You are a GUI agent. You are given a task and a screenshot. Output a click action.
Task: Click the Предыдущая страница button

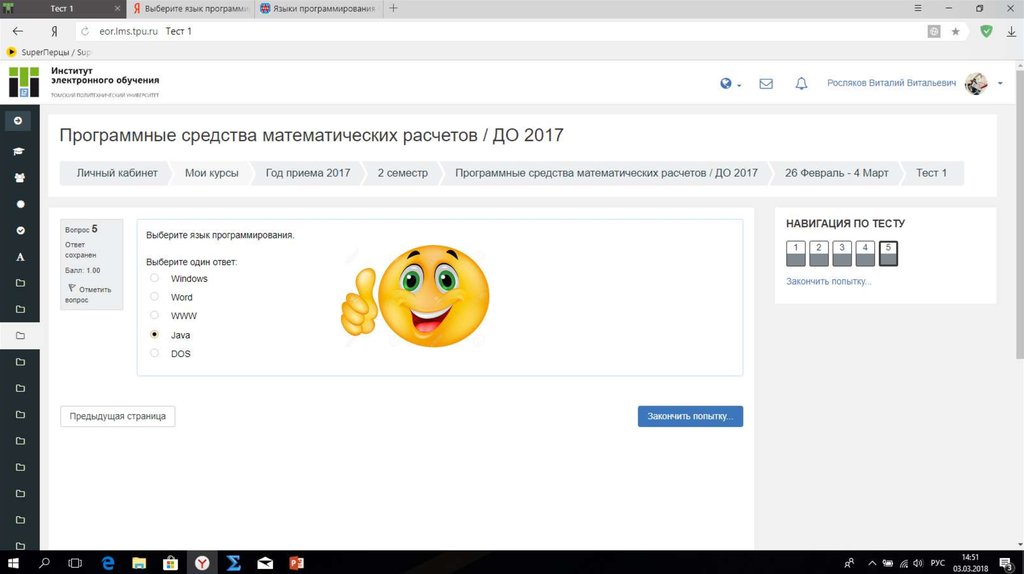pyautogui.click(x=118, y=416)
